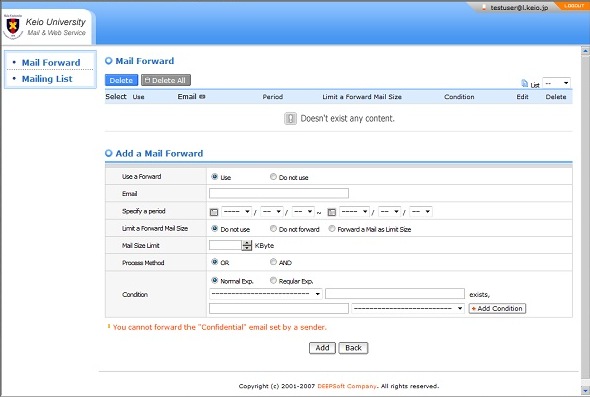Select Do not use for mail size limit

tap(214, 228)
